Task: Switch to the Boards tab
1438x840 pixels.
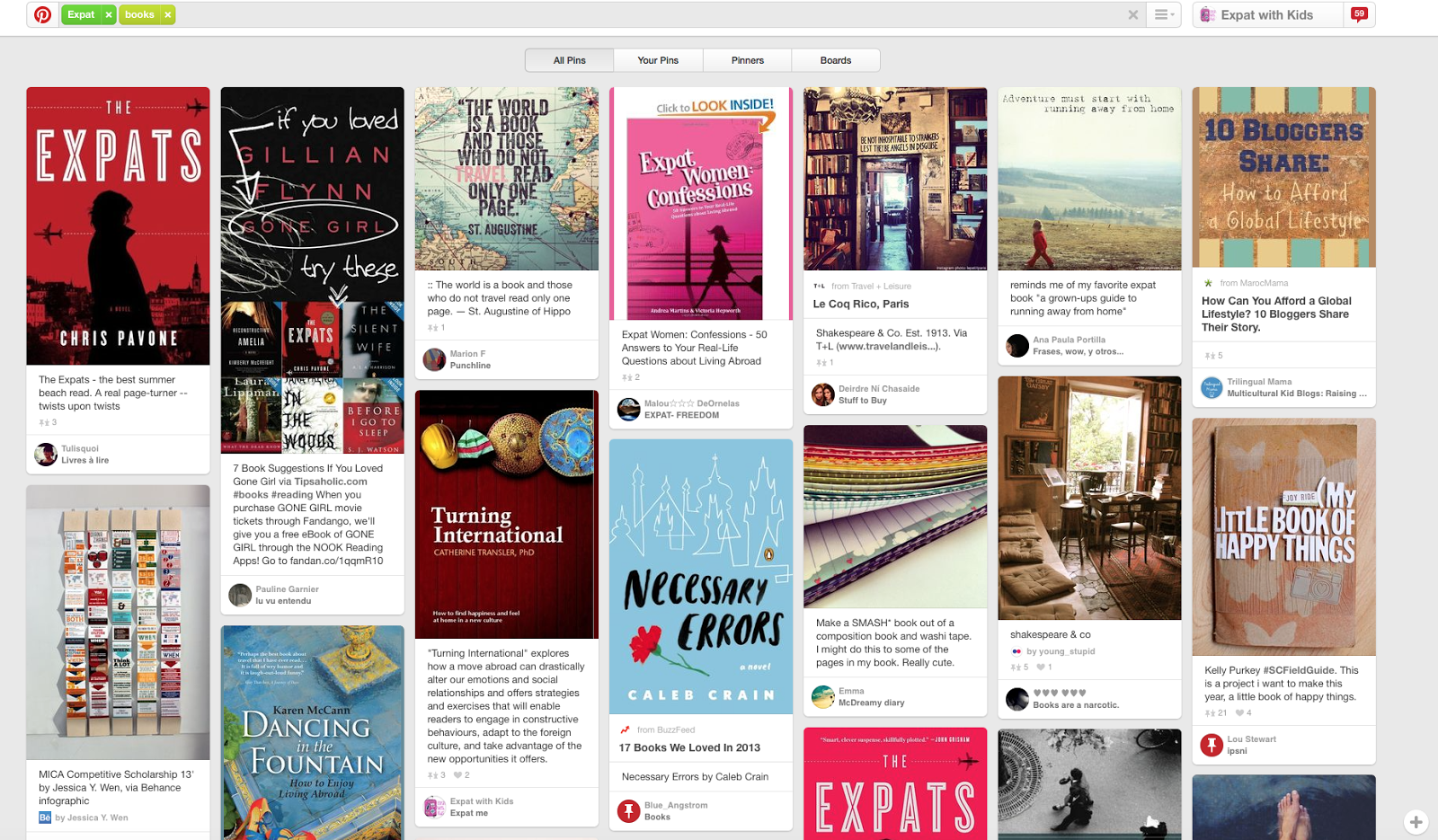Action: tap(836, 60)
